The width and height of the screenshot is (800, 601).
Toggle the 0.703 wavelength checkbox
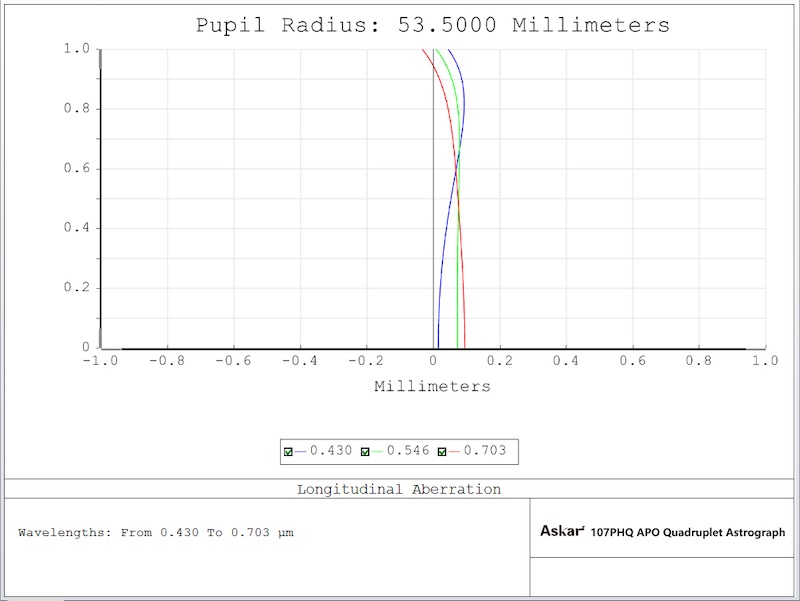tap(442, 452)
